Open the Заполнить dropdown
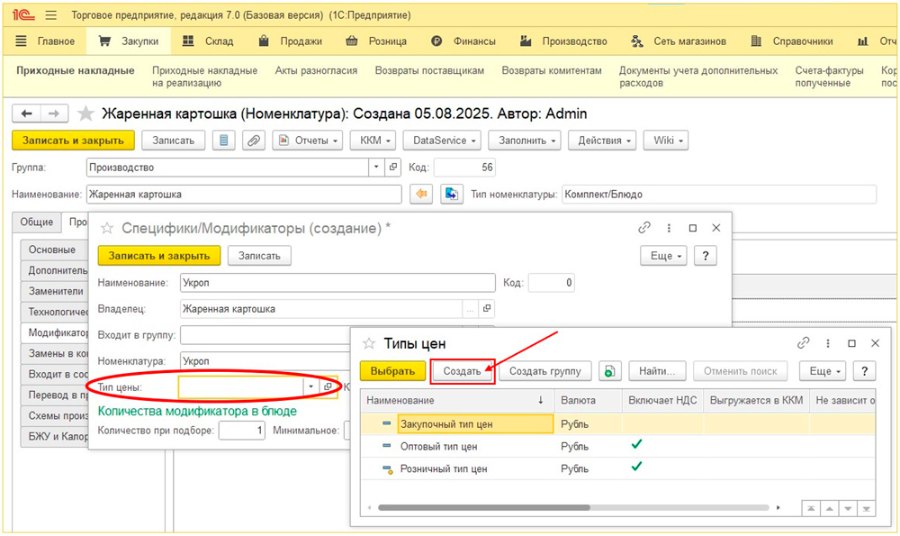Viewport: 900px width, 536px height. [525, 141]
